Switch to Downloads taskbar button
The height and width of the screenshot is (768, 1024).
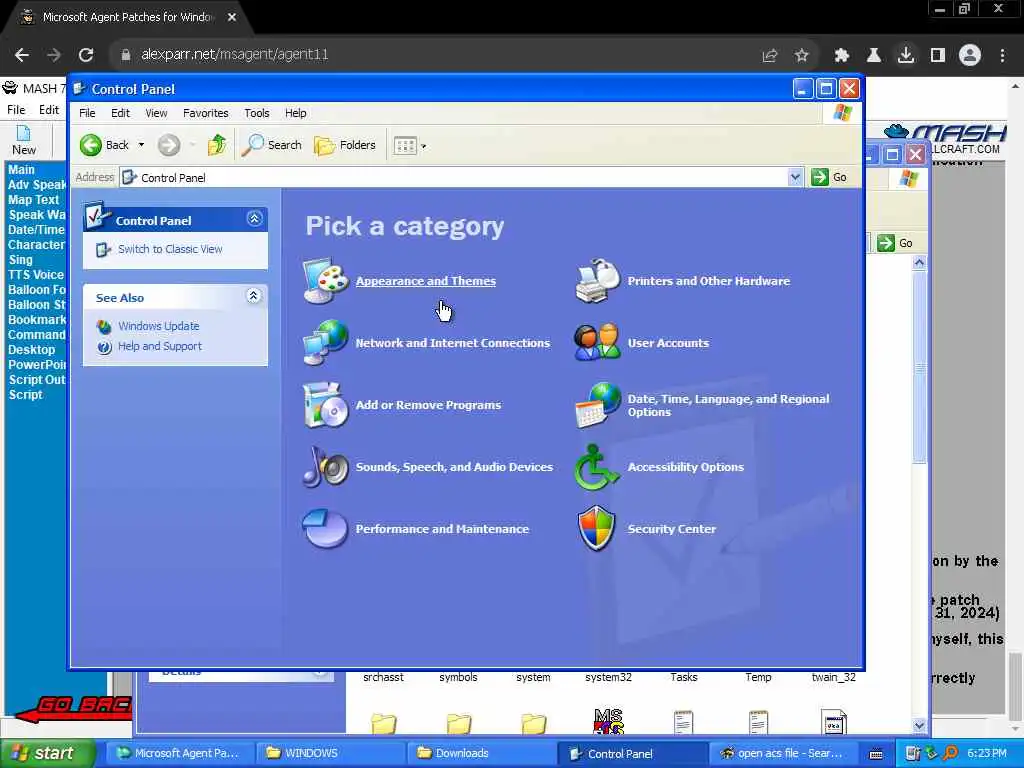pyautogui.click(x=481, y=753)
